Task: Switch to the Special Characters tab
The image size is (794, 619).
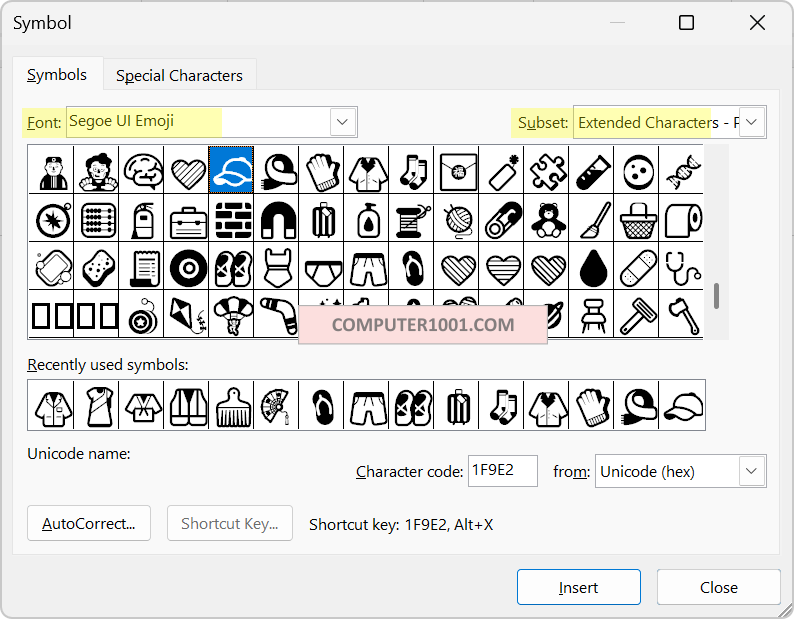Action: point(179,75)
